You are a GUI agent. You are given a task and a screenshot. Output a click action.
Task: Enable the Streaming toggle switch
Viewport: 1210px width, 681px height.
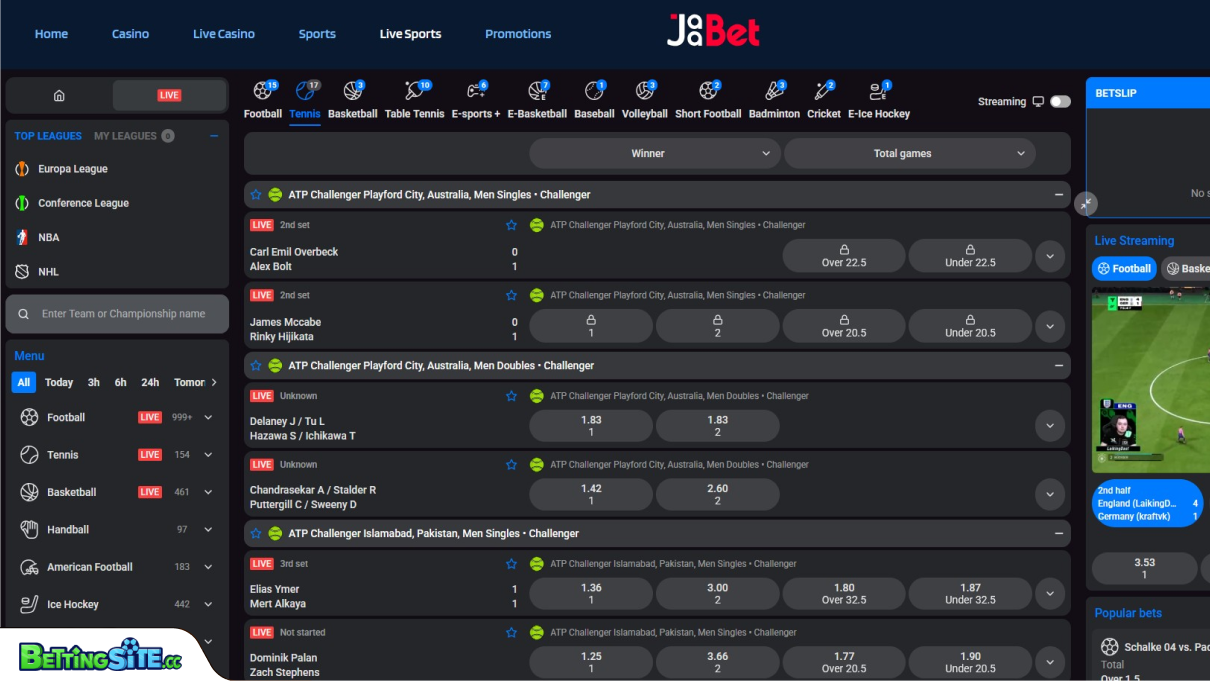pos(1059,101)
